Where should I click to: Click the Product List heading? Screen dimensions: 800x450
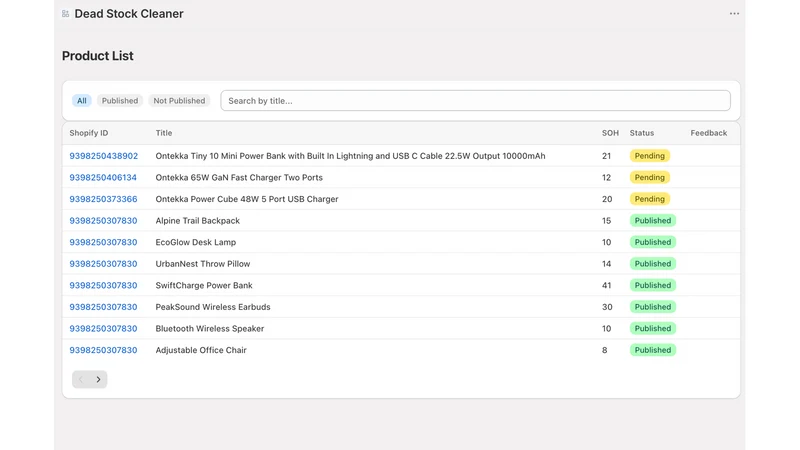[x=97, y=56]
